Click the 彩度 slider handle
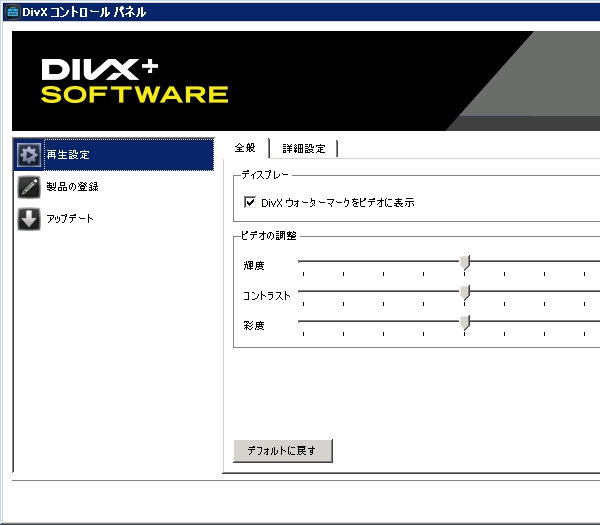Image resolution: width=600 pixels, height=525 pixels. point(465,323)
